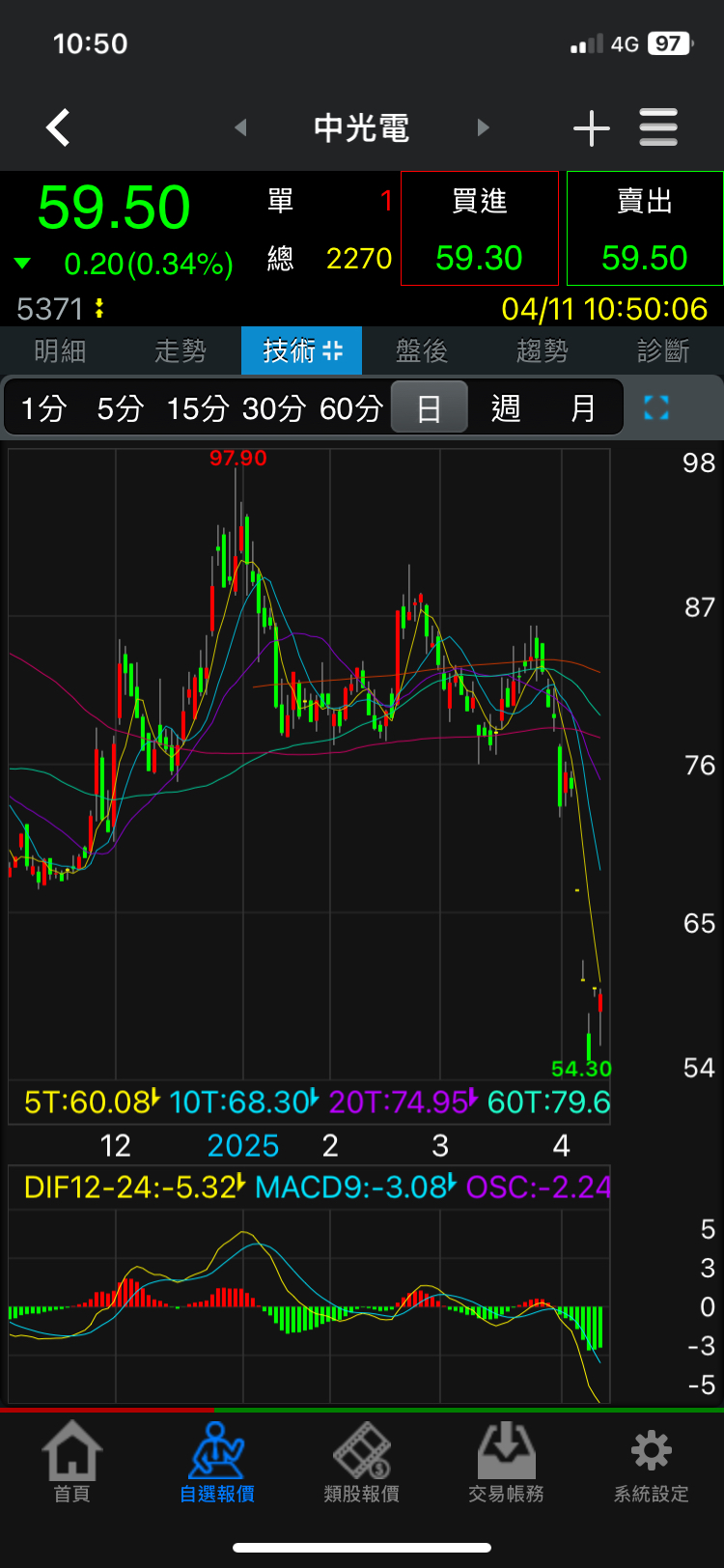Open 5T:60.08 moving average setting
The width and height of the screenshot is (724, 1568).
92,1102
